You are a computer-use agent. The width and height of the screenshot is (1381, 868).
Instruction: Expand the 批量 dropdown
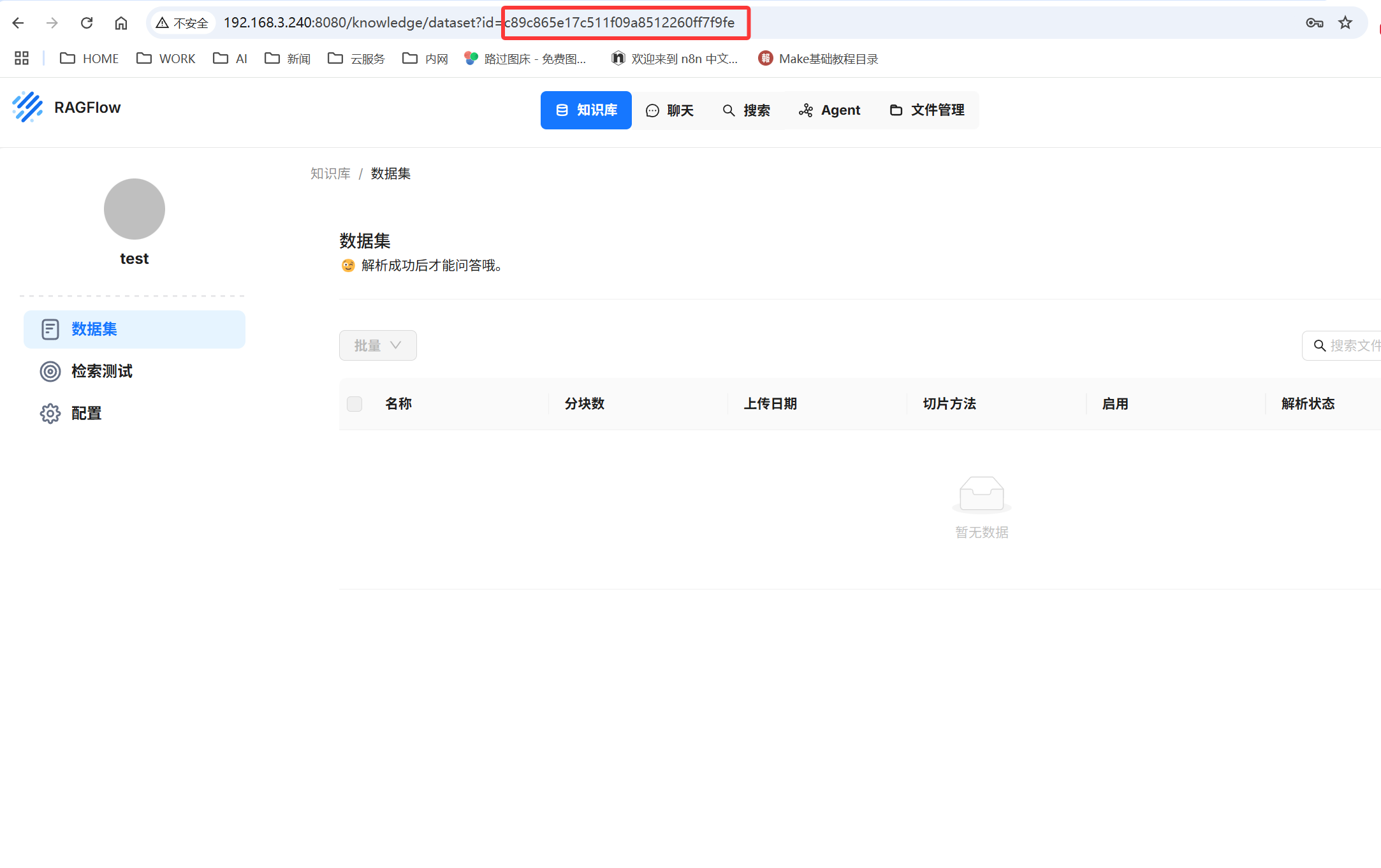[377, 345]
